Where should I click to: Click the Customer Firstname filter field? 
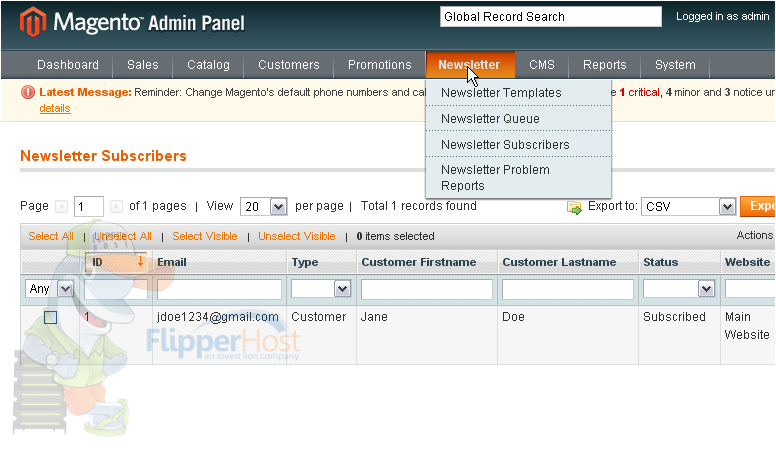(427, 289)
